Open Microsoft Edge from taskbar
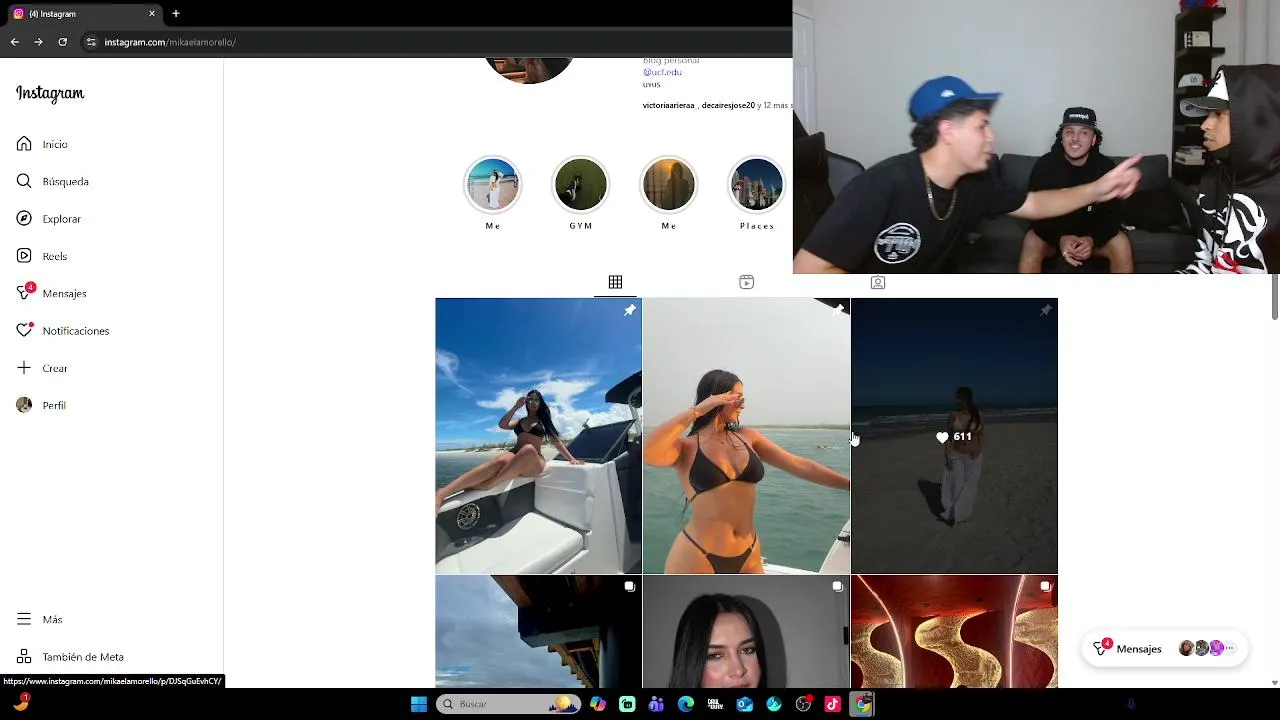This screenshot has height=720, width=1280. pos(685,704)
